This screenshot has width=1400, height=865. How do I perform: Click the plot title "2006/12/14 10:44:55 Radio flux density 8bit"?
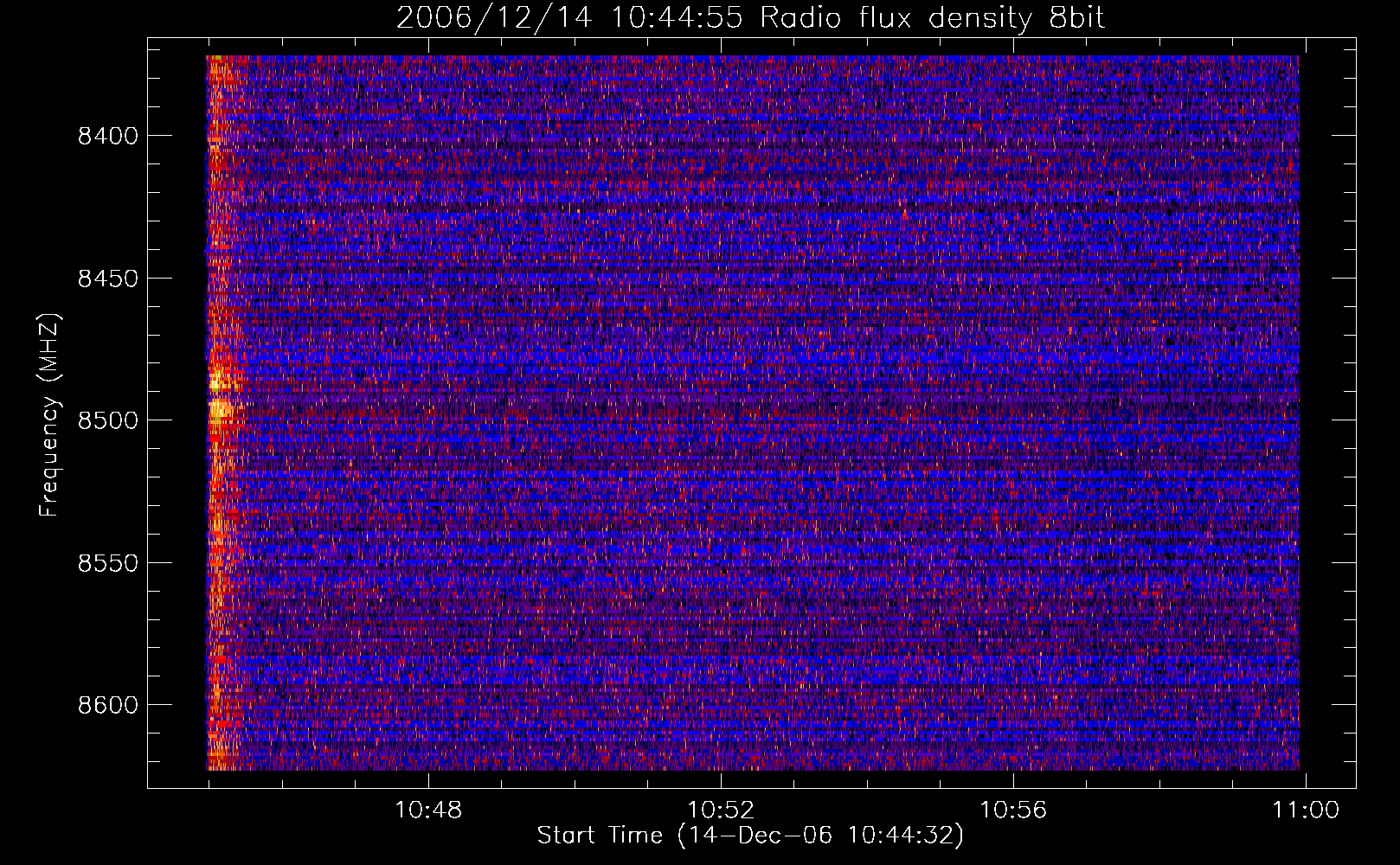pos(751,17)
